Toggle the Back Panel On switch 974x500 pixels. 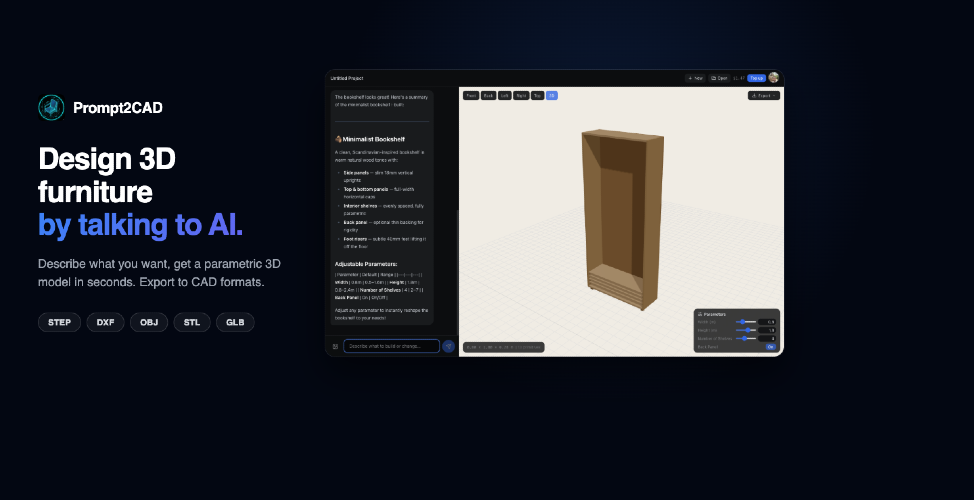(770, 347)
